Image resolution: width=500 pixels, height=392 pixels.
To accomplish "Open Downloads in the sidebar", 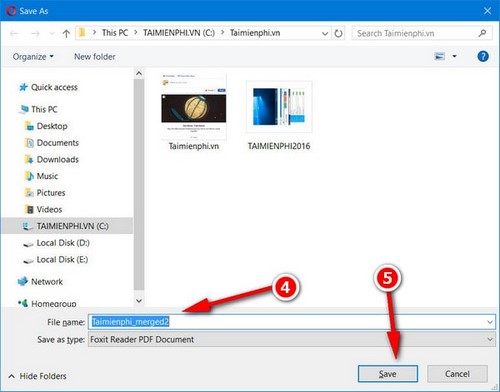I will pos(52,159).
